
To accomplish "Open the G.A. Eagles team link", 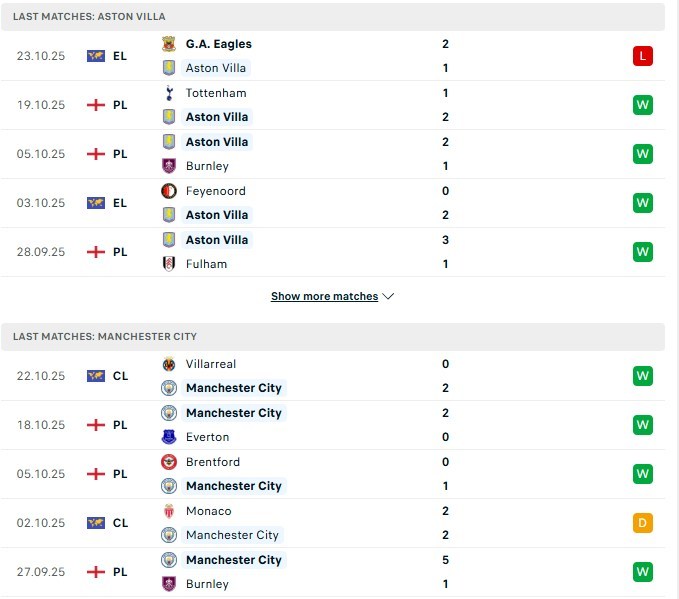I will 218,44.
